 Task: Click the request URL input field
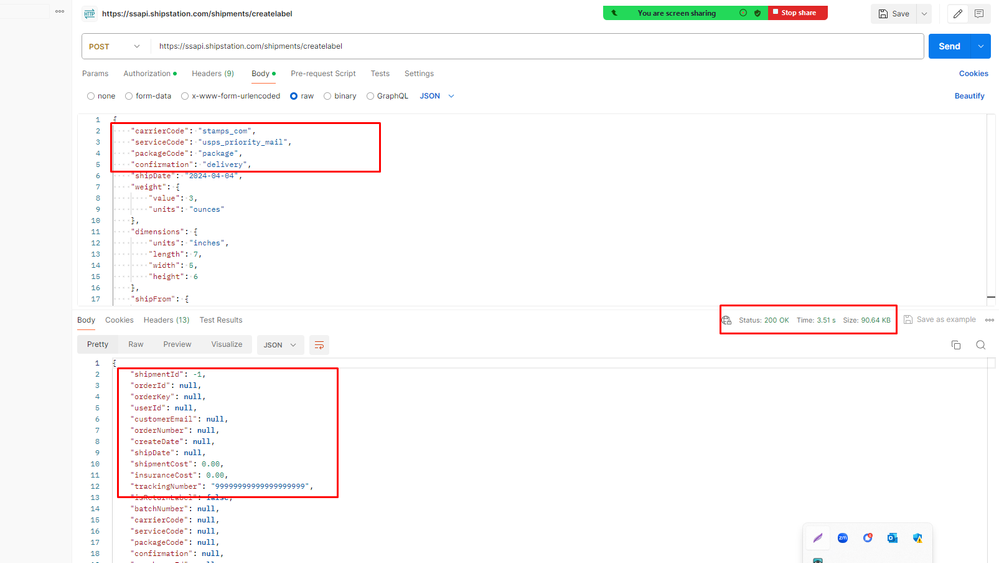[536, 46]
